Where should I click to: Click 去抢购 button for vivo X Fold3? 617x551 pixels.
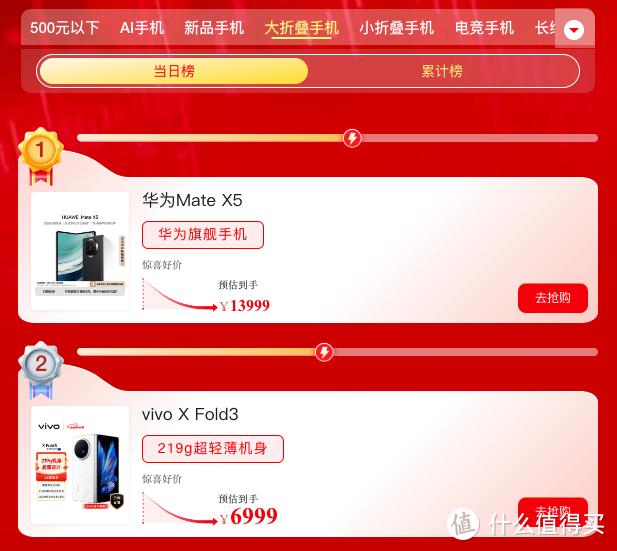(x=553, y=512)
